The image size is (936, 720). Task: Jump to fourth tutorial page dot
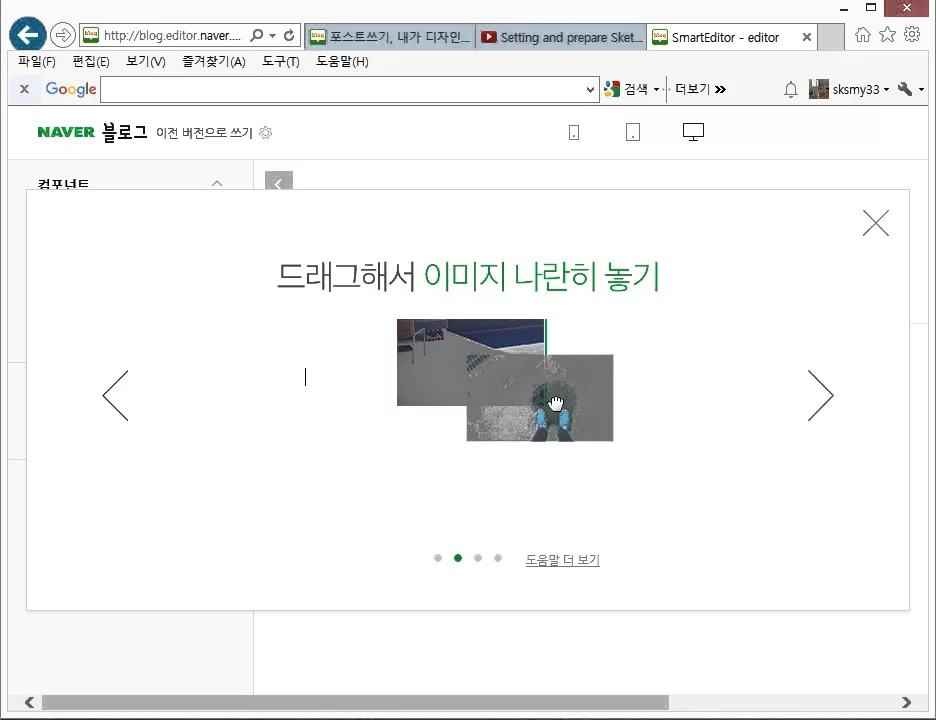click(x=498, y=558)
